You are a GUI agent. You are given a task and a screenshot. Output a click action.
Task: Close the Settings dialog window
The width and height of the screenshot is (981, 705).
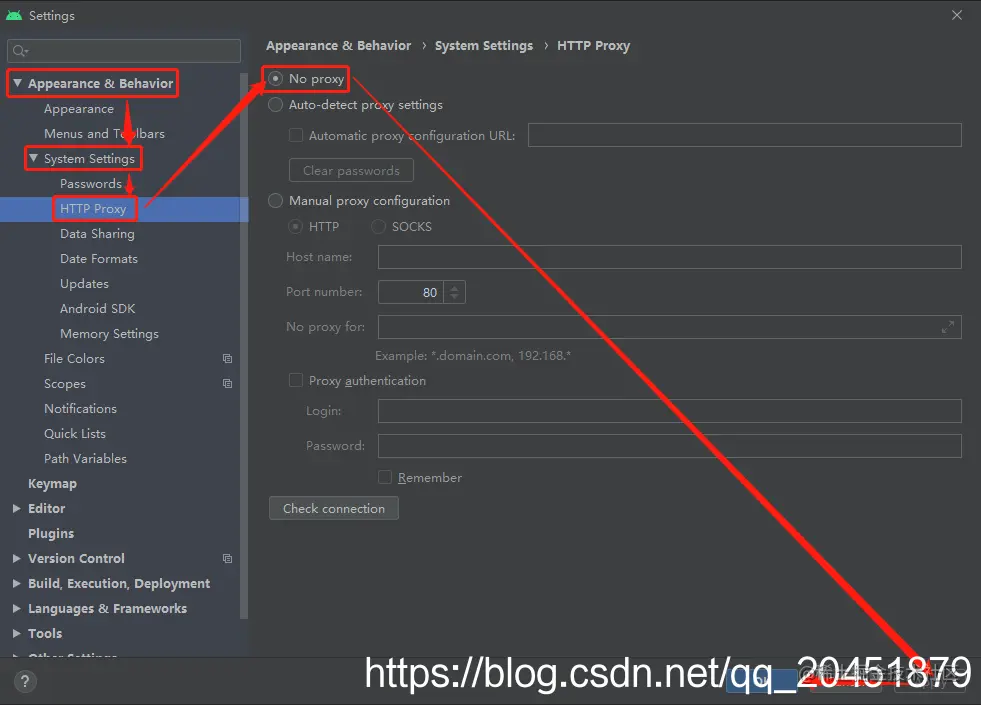pos(957,15)
